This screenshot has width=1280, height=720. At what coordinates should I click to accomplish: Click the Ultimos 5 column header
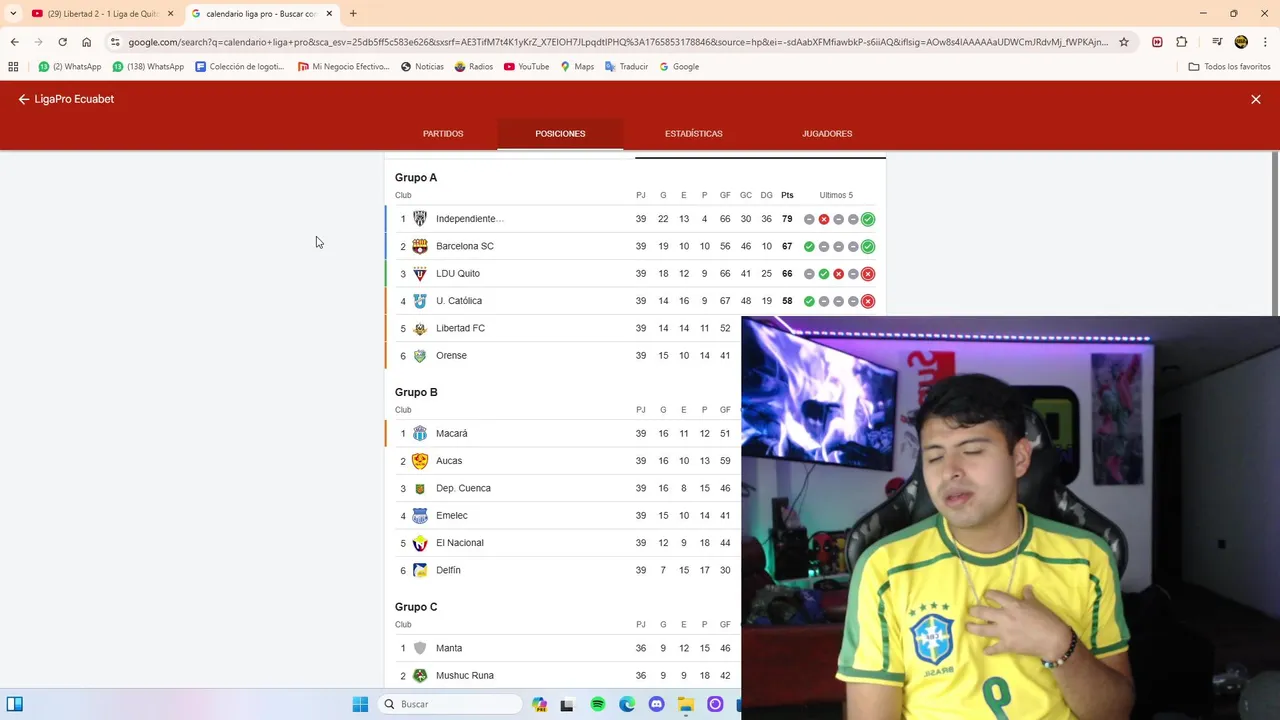click(836, 195)
